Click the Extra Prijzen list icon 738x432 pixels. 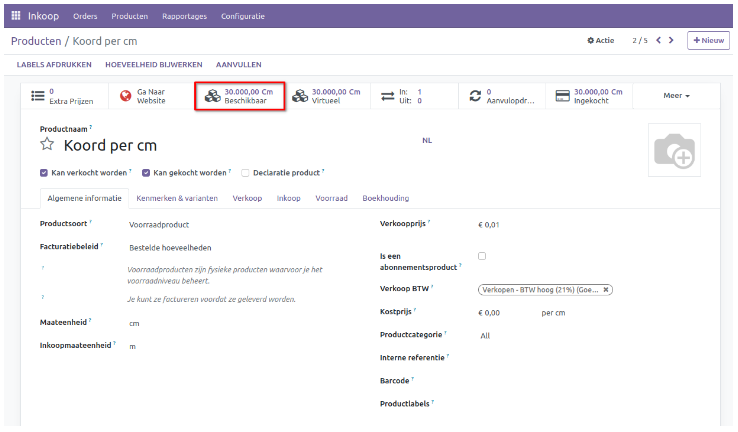click(39, 96)
